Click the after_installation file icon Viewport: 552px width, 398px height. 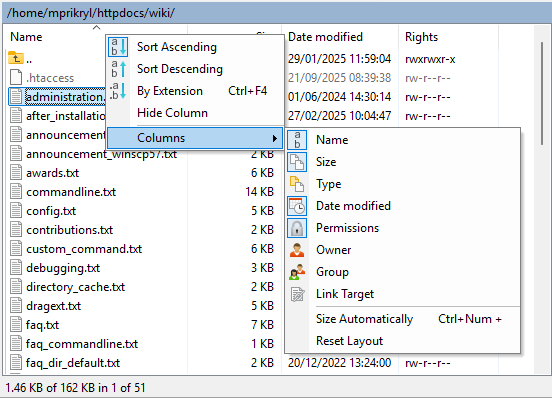tap(16, 115)
